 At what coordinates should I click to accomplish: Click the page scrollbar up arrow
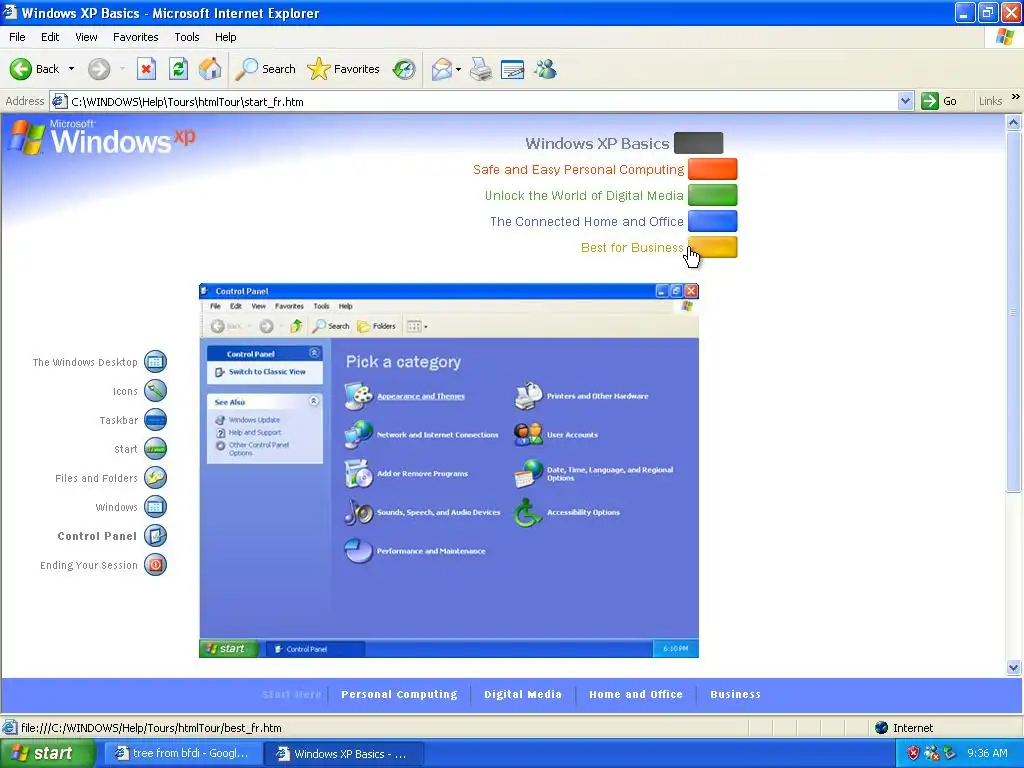1014,122
